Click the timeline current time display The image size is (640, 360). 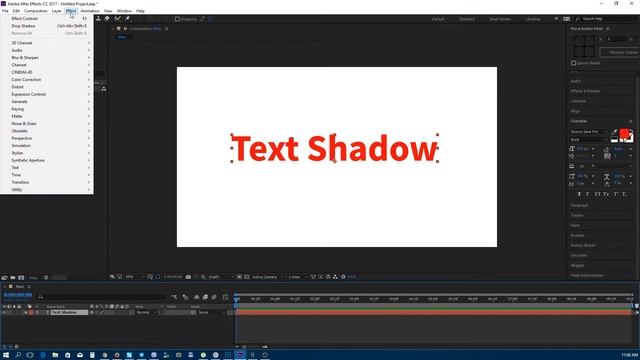tap(18, 295)
